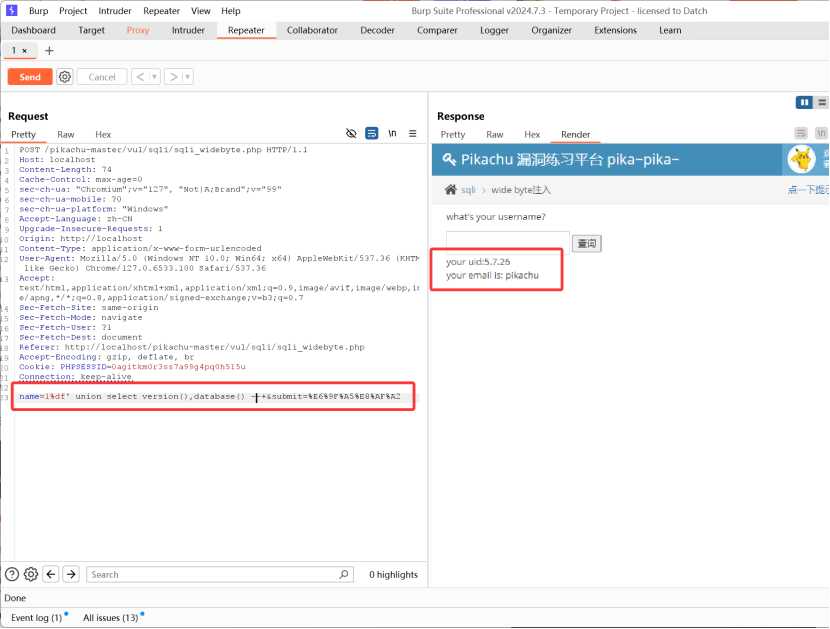This screenshot has width=830, height=629.
Task: Switch to the Extensions tab
Action: (x=615, y=30)
